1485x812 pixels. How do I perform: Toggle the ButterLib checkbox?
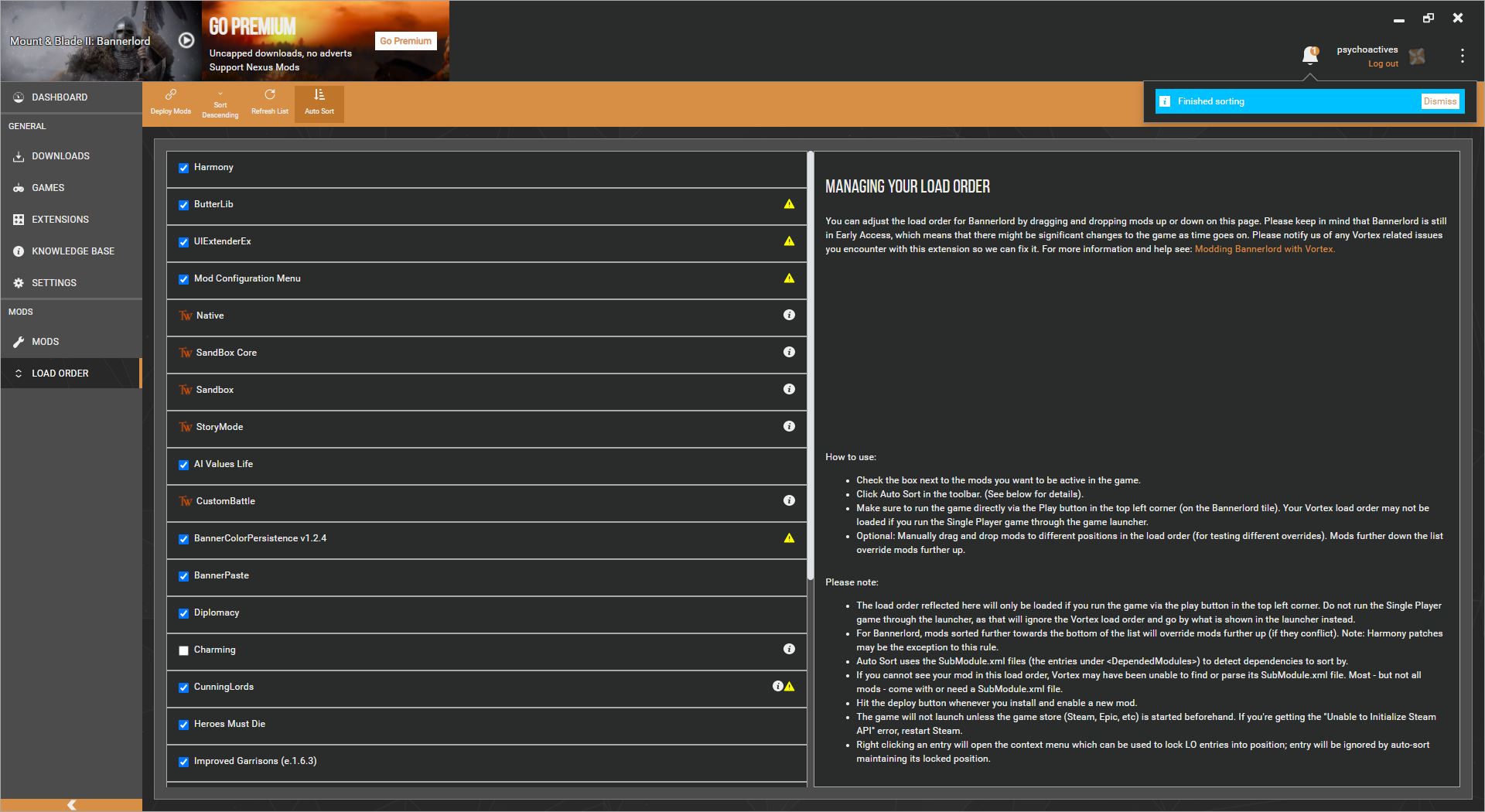click(x=183, y=205)
